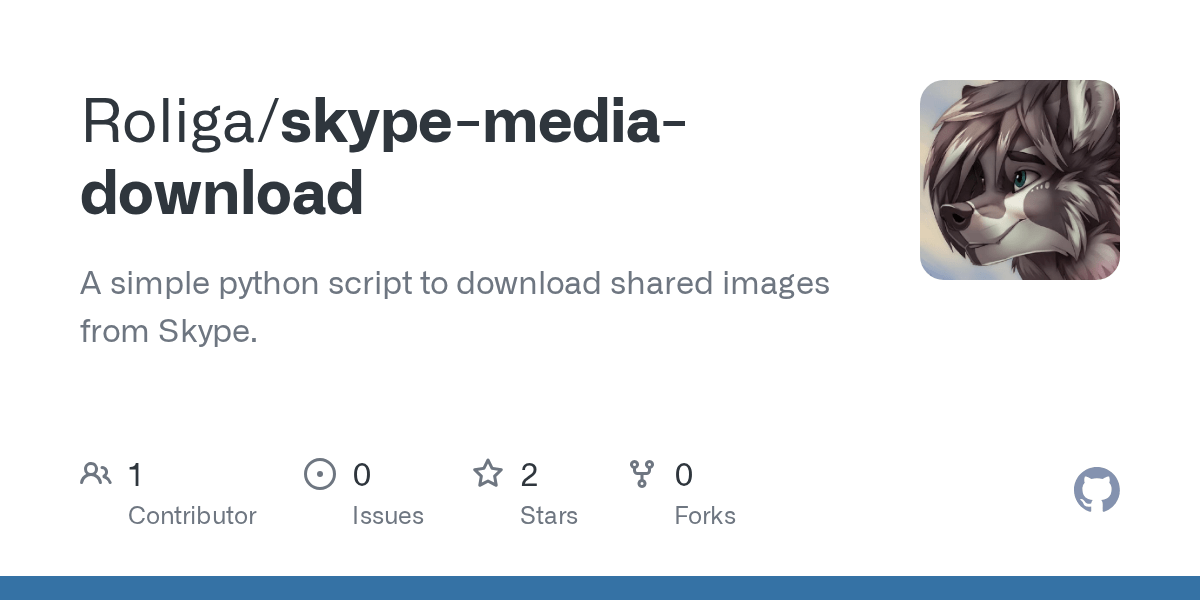Click the stars outline icon
This screenshot has width=1200, height=600.
pyautogui.click(x=488, y=473)
